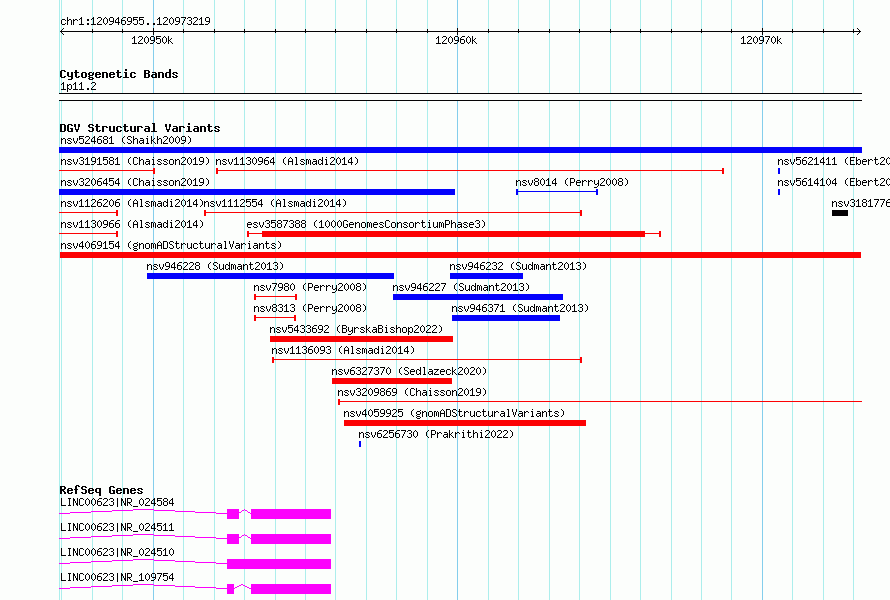This screenshot has height=600, width=890.
Task: Select nsv8313 (Perry2008) label
Action: [310, 308]
